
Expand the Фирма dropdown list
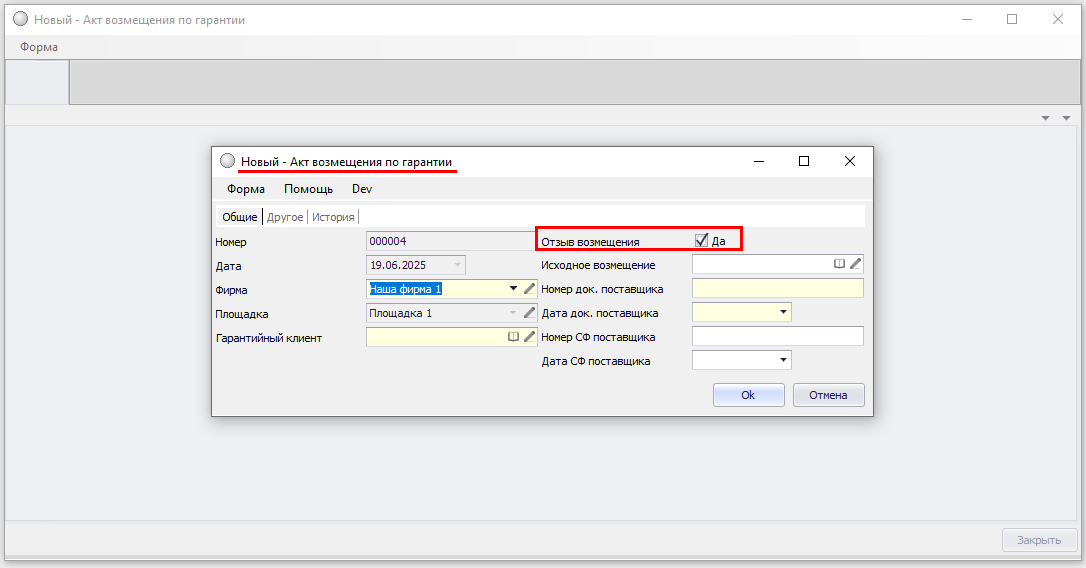pyautogui.click(x=514, y=289)
